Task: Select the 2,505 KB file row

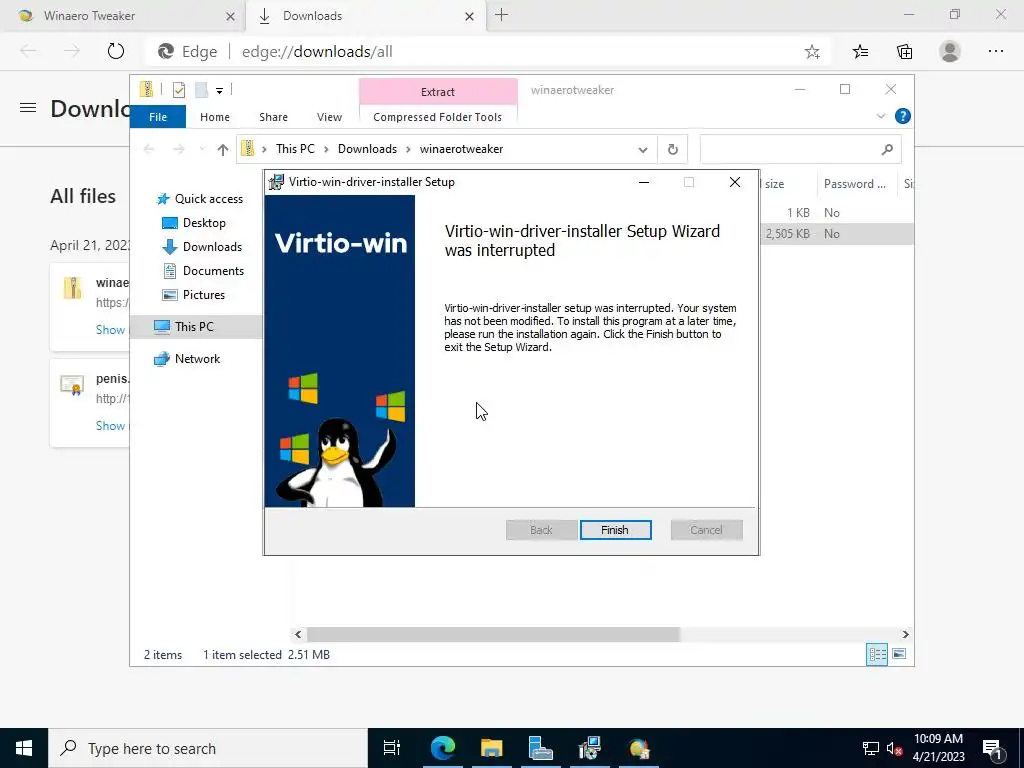Action: tap(837, 234)
